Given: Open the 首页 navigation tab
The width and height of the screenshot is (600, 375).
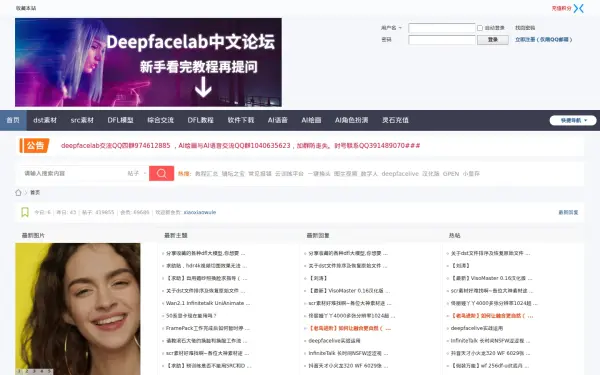Looking at the screenshot, I should [13, 120].
